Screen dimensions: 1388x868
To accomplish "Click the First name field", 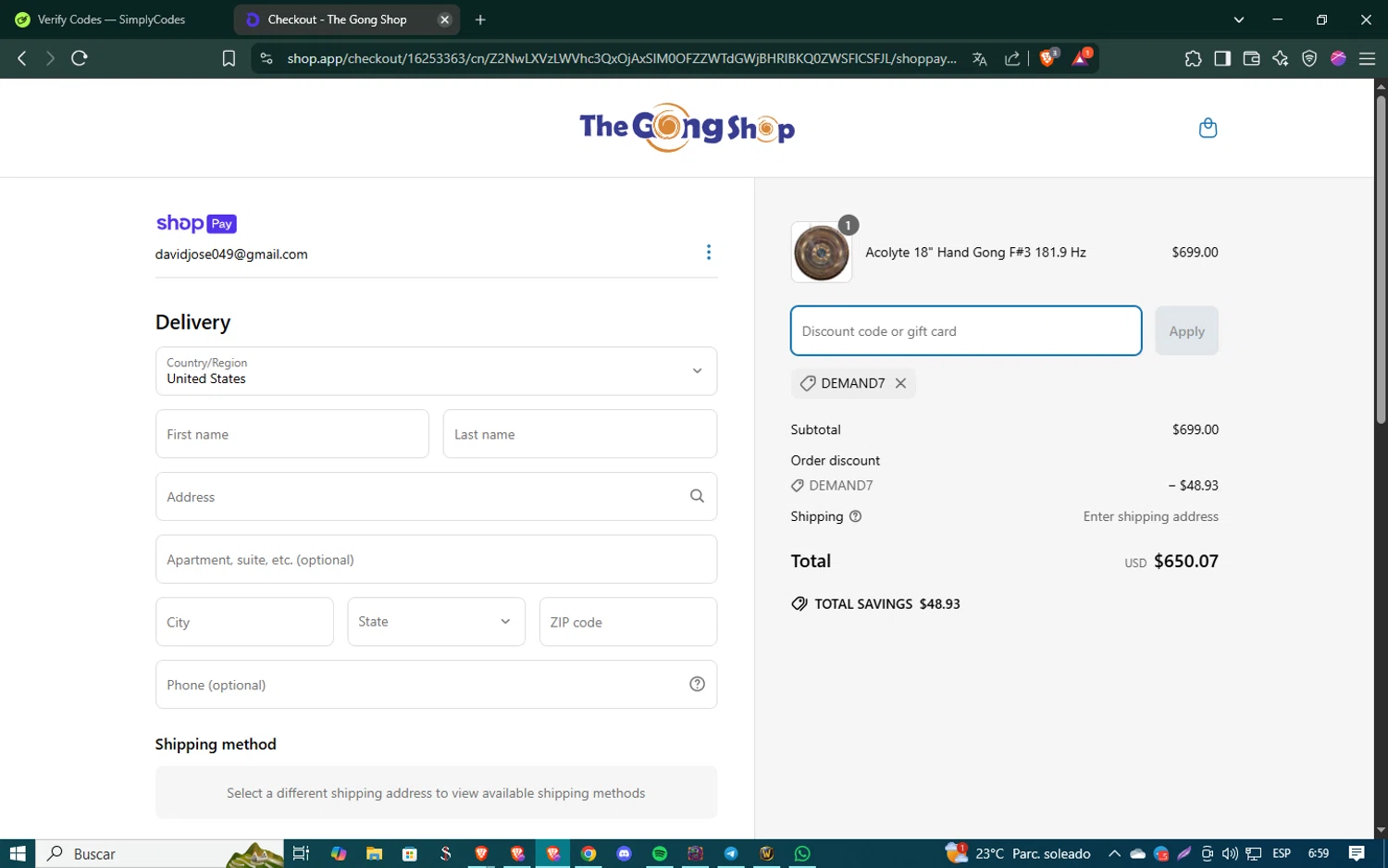I will coord(292,434).
